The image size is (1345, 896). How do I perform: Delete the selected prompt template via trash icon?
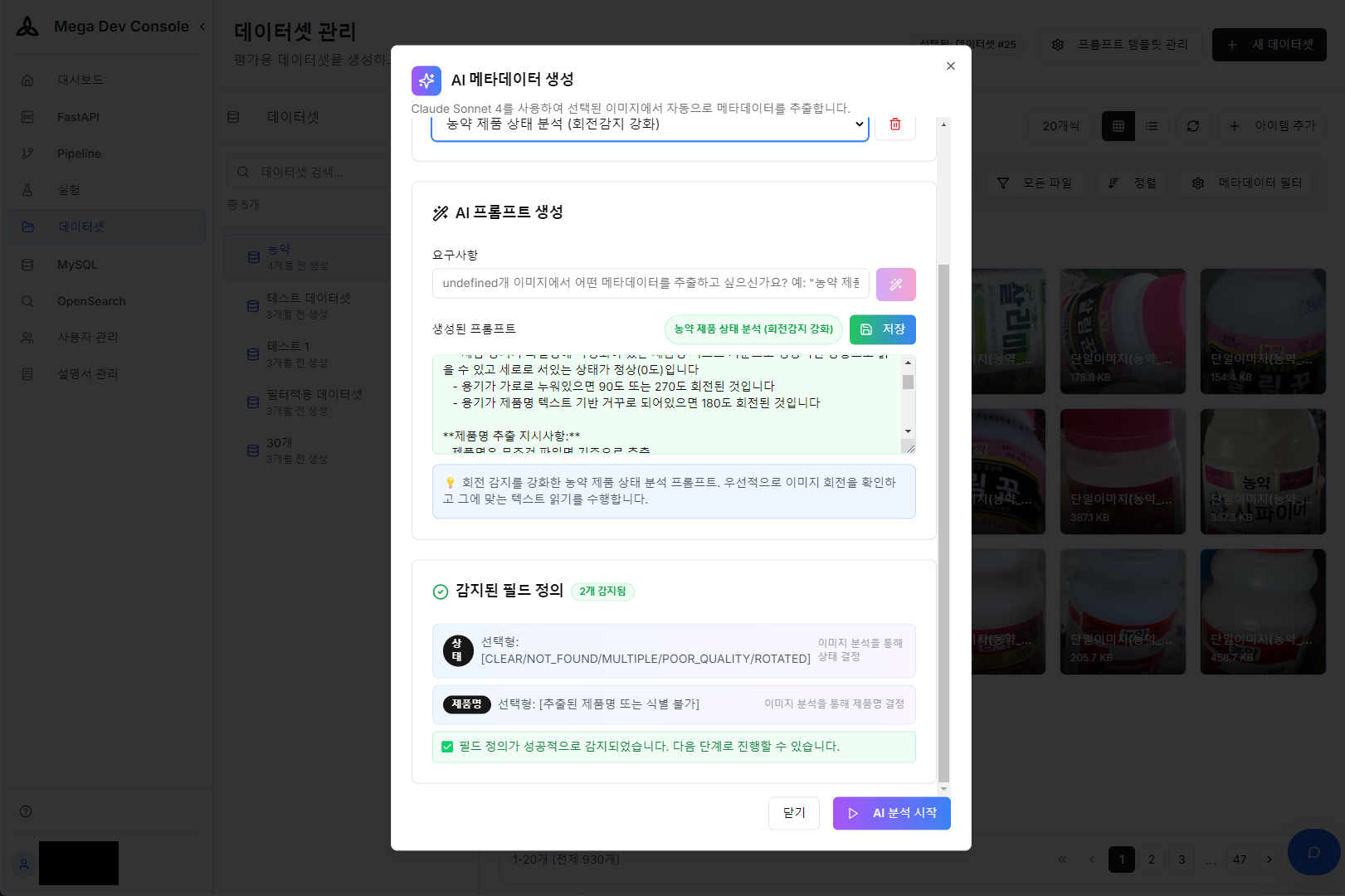[894, 124]
